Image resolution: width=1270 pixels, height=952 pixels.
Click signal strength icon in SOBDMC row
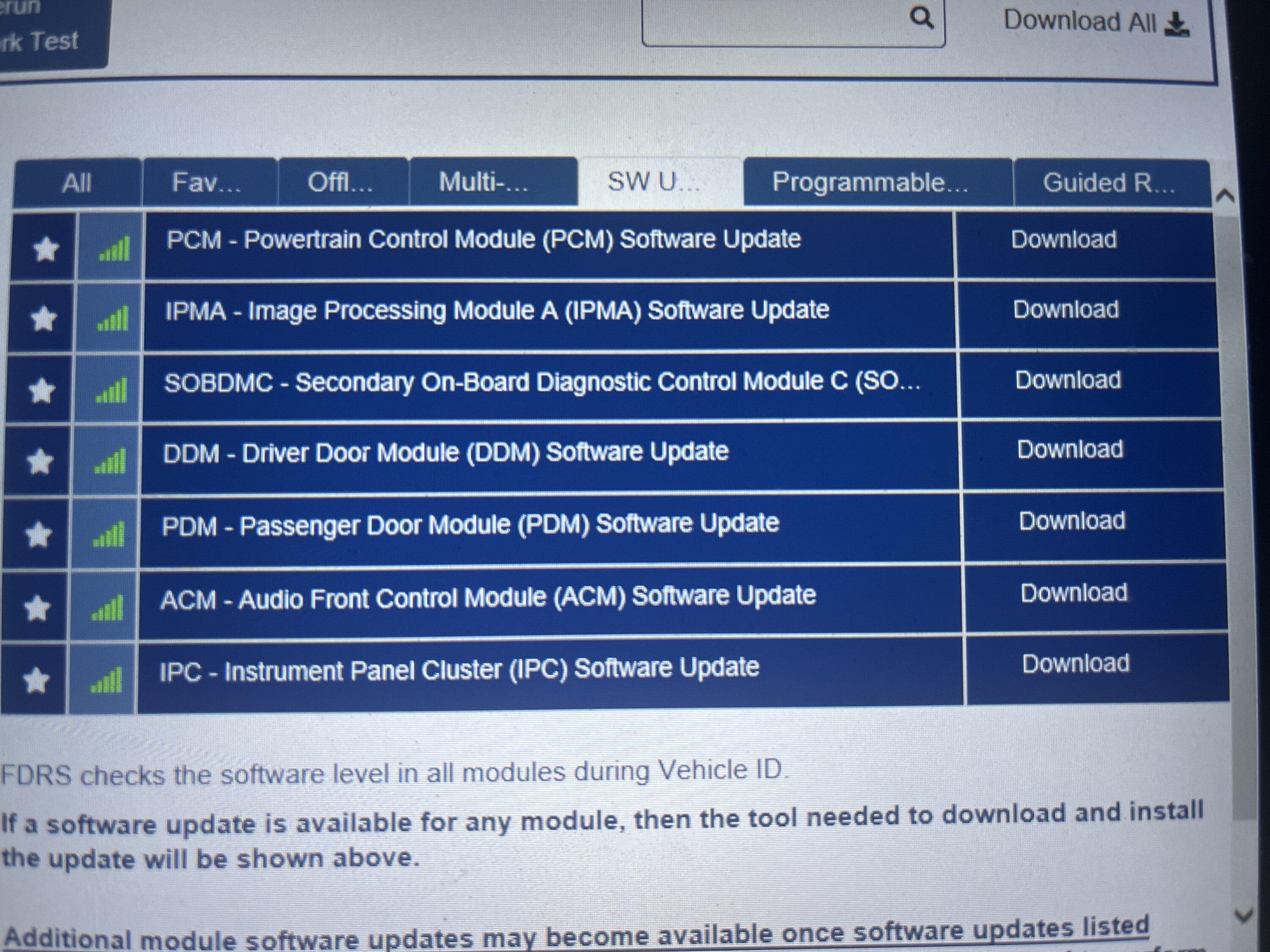click(x=111, y=391)
